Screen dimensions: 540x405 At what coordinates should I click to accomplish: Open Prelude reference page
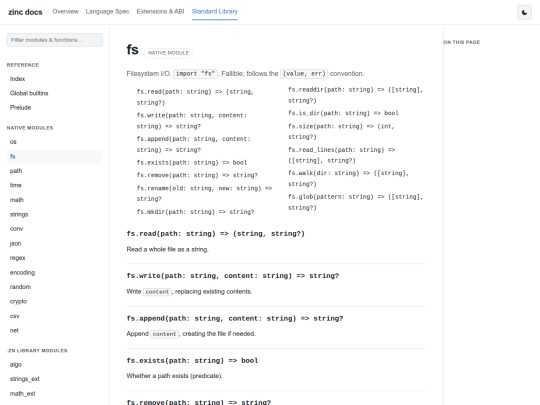coord(54,107)
